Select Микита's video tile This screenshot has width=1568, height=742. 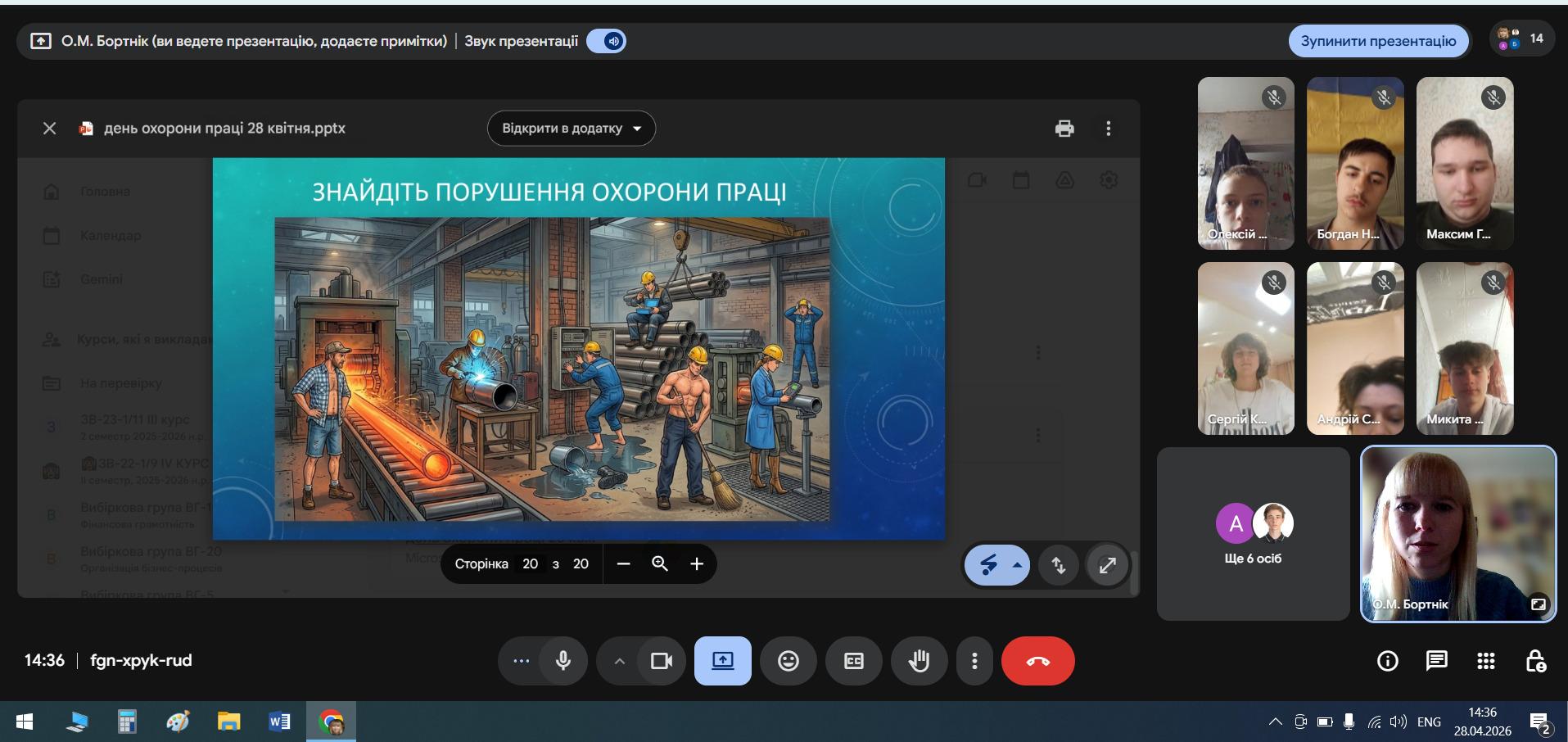(x=1465, y=348)
